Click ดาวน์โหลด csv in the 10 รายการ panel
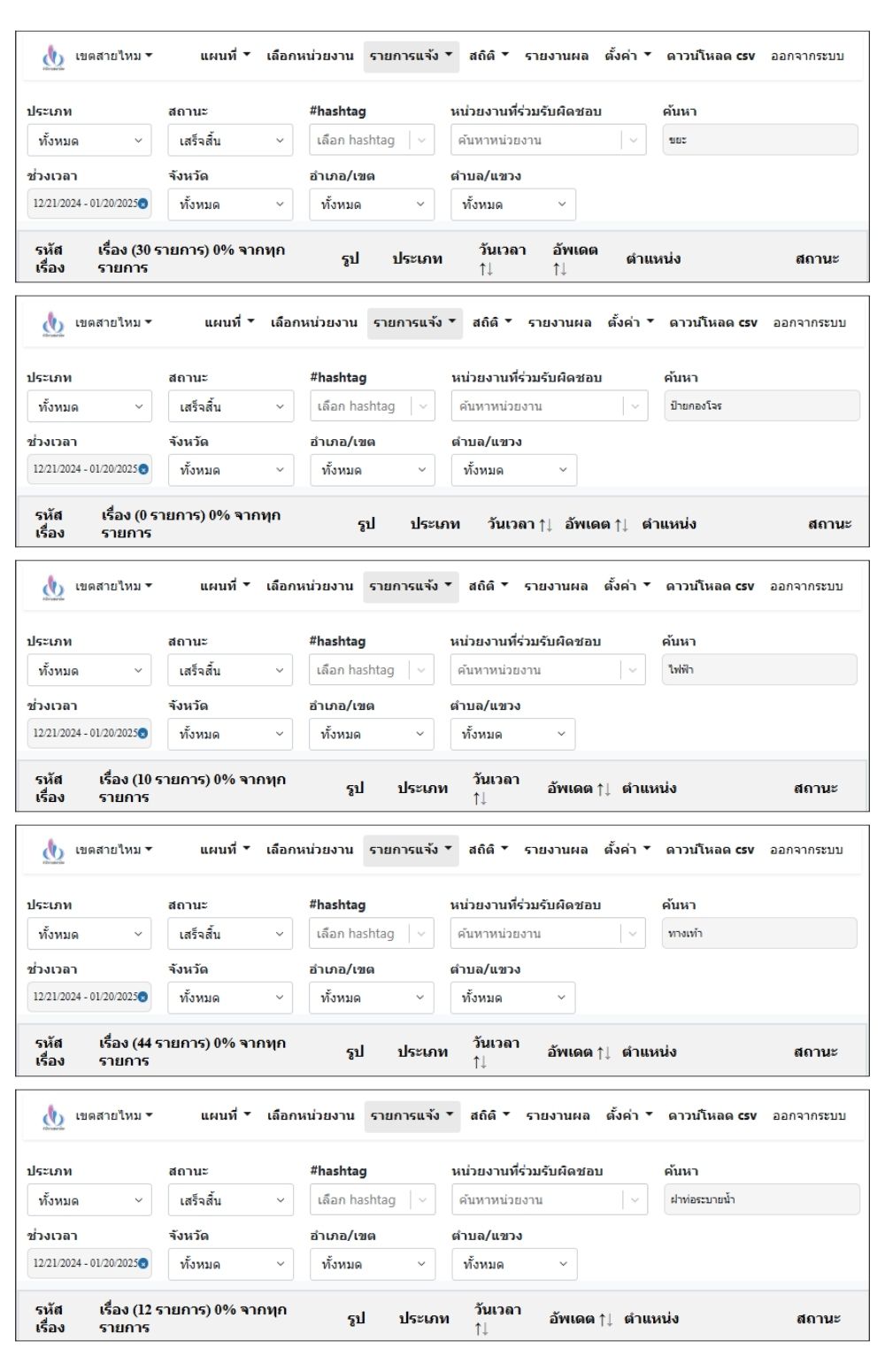Image resolution: width=885 pixels, height=1372 pixels. 710,586
